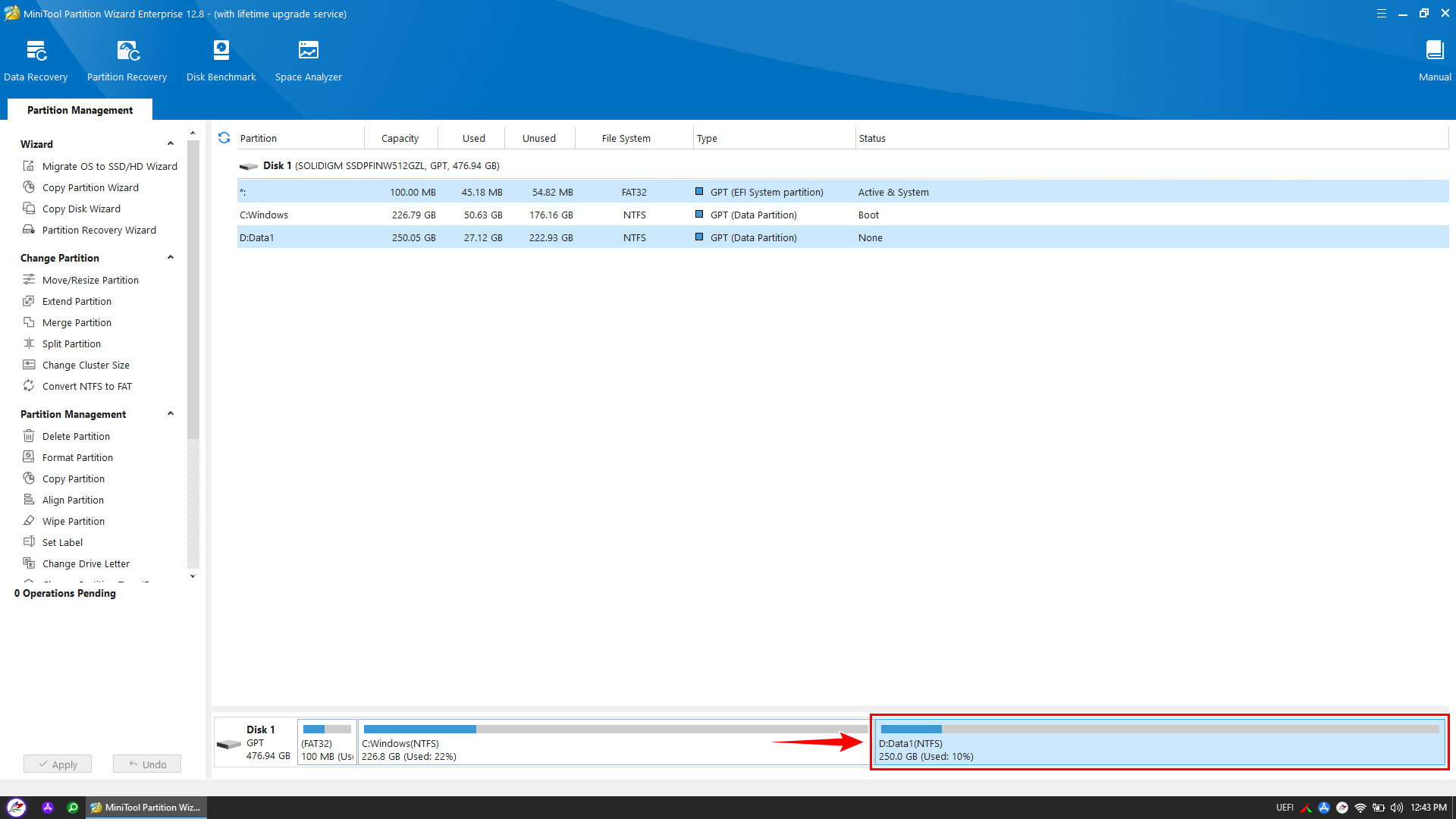Viewport: 1456px width, 819px height.
Task: Open the Manual
Action: tap(1435, 59)
